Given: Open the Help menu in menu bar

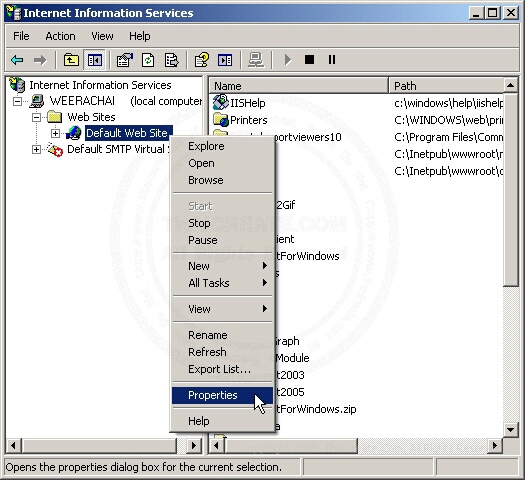Looking at the screenshot, I should 140,36.
